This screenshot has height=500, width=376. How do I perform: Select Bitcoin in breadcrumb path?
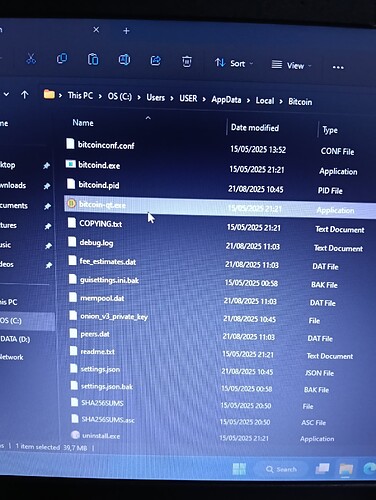pos(300,102)
